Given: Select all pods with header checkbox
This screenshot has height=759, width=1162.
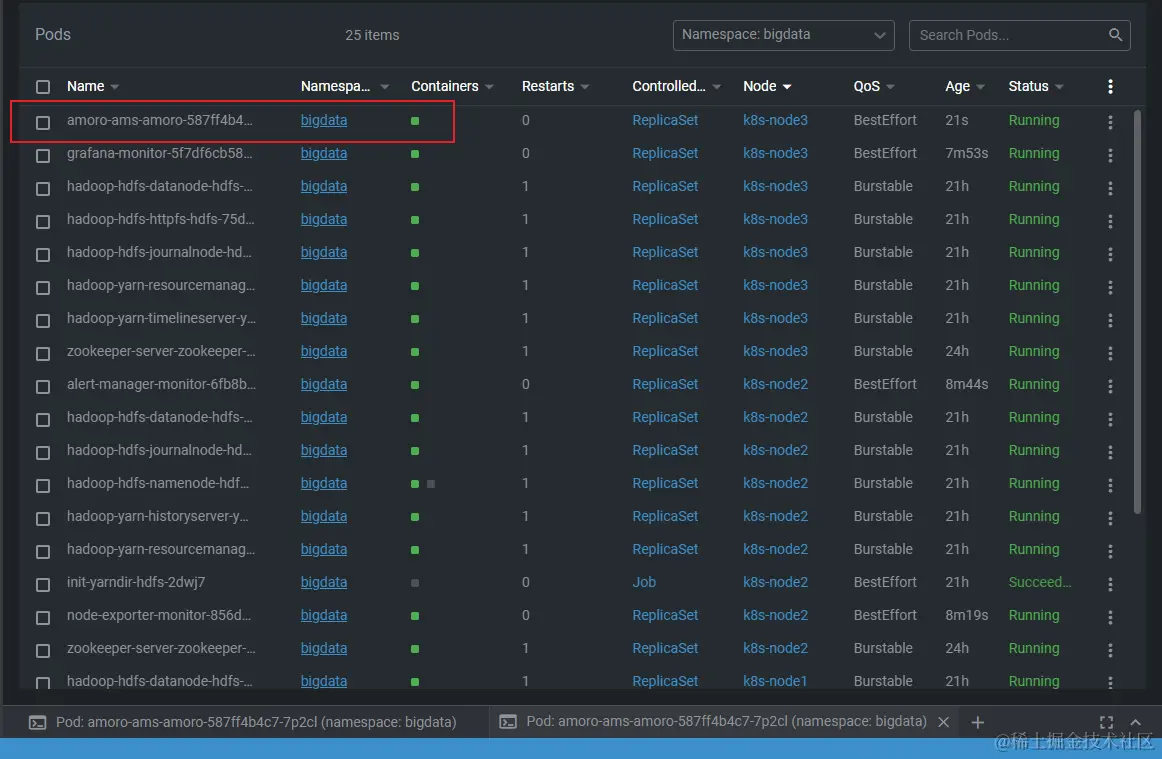Looking at the screenshot, I should click(x=43, y=87).
